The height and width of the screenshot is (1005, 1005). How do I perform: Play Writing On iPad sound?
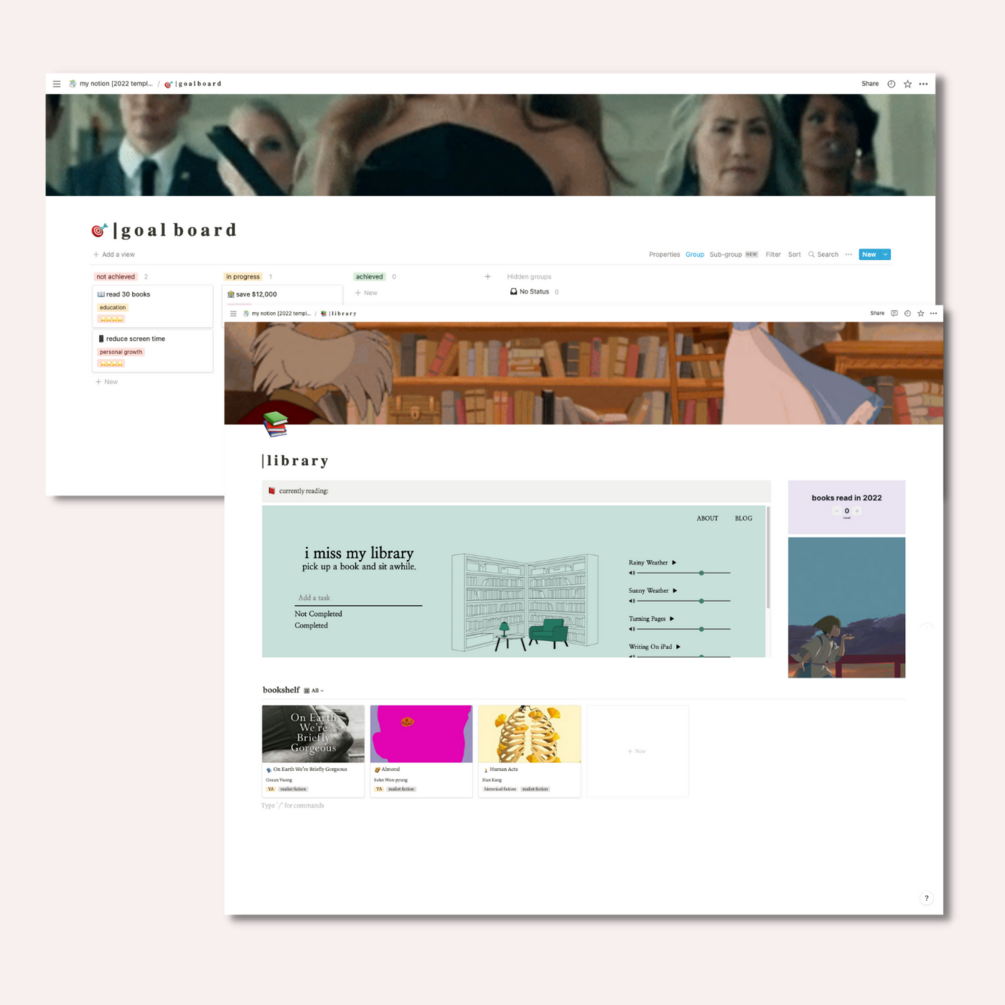677,647
